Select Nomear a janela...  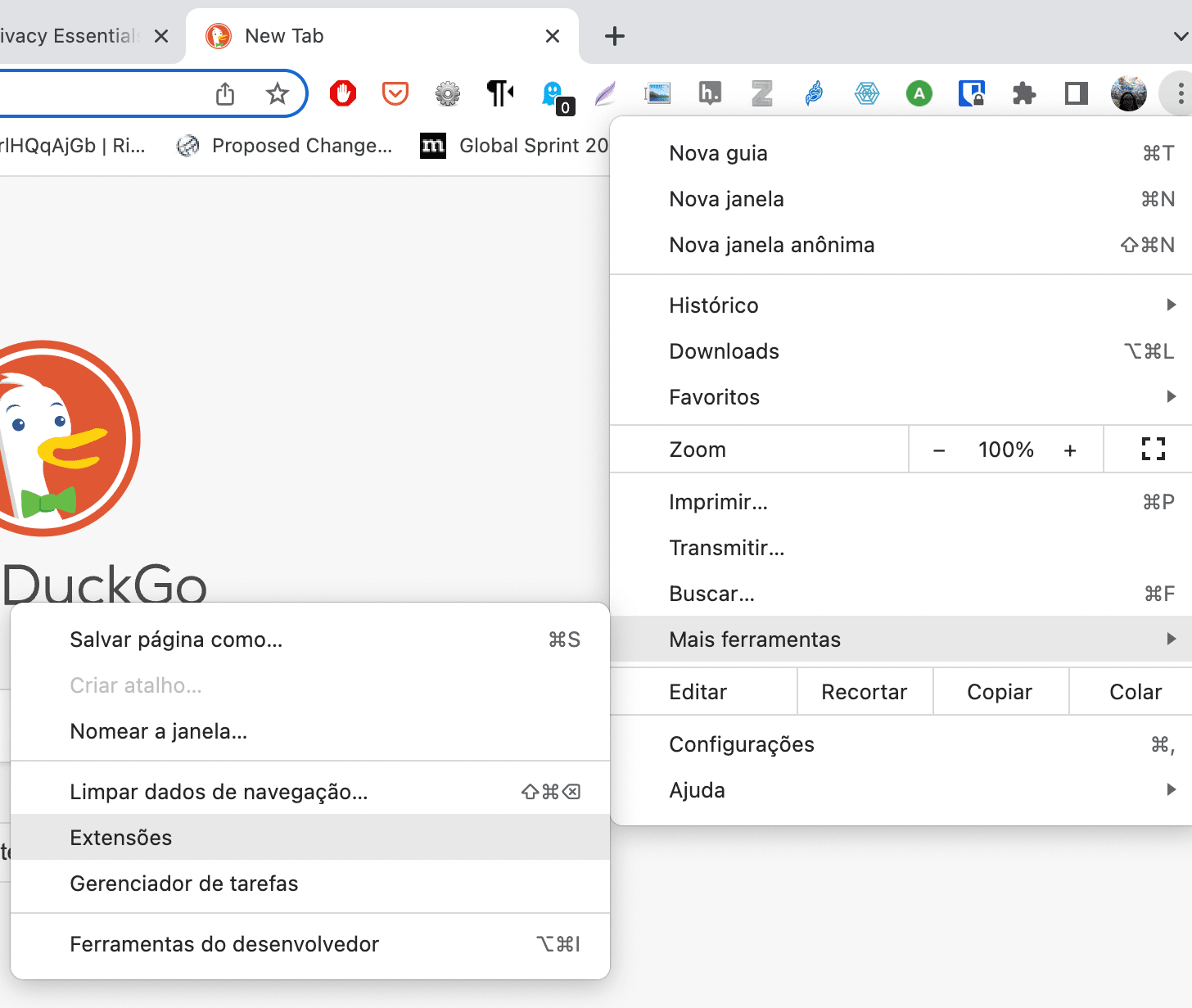coord(310,731)
